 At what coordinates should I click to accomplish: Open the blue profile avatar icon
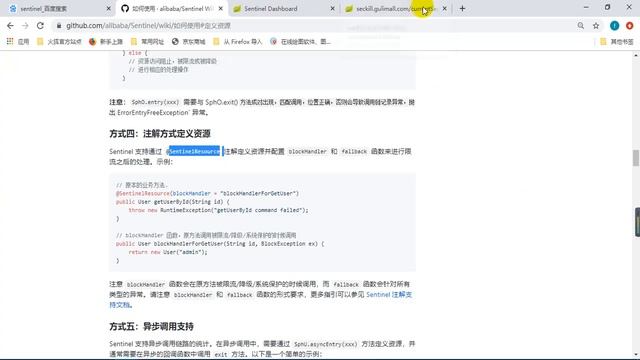[x=614, y=26]
